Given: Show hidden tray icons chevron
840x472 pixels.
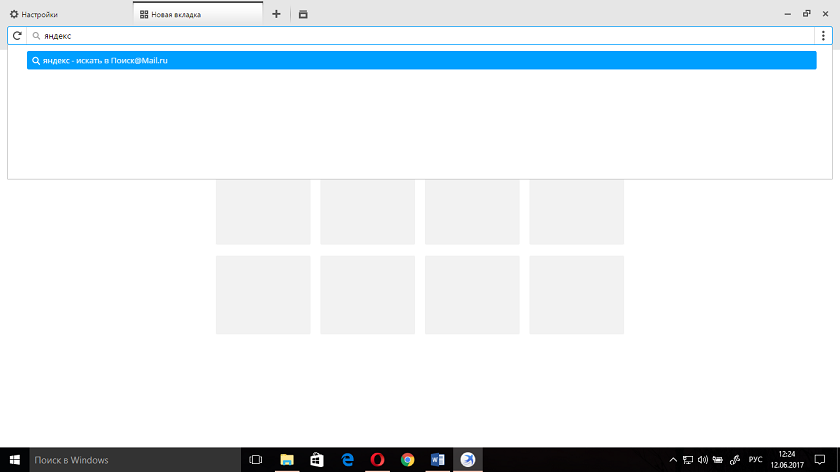Looking at the screenshot, I should pos(673,460).
